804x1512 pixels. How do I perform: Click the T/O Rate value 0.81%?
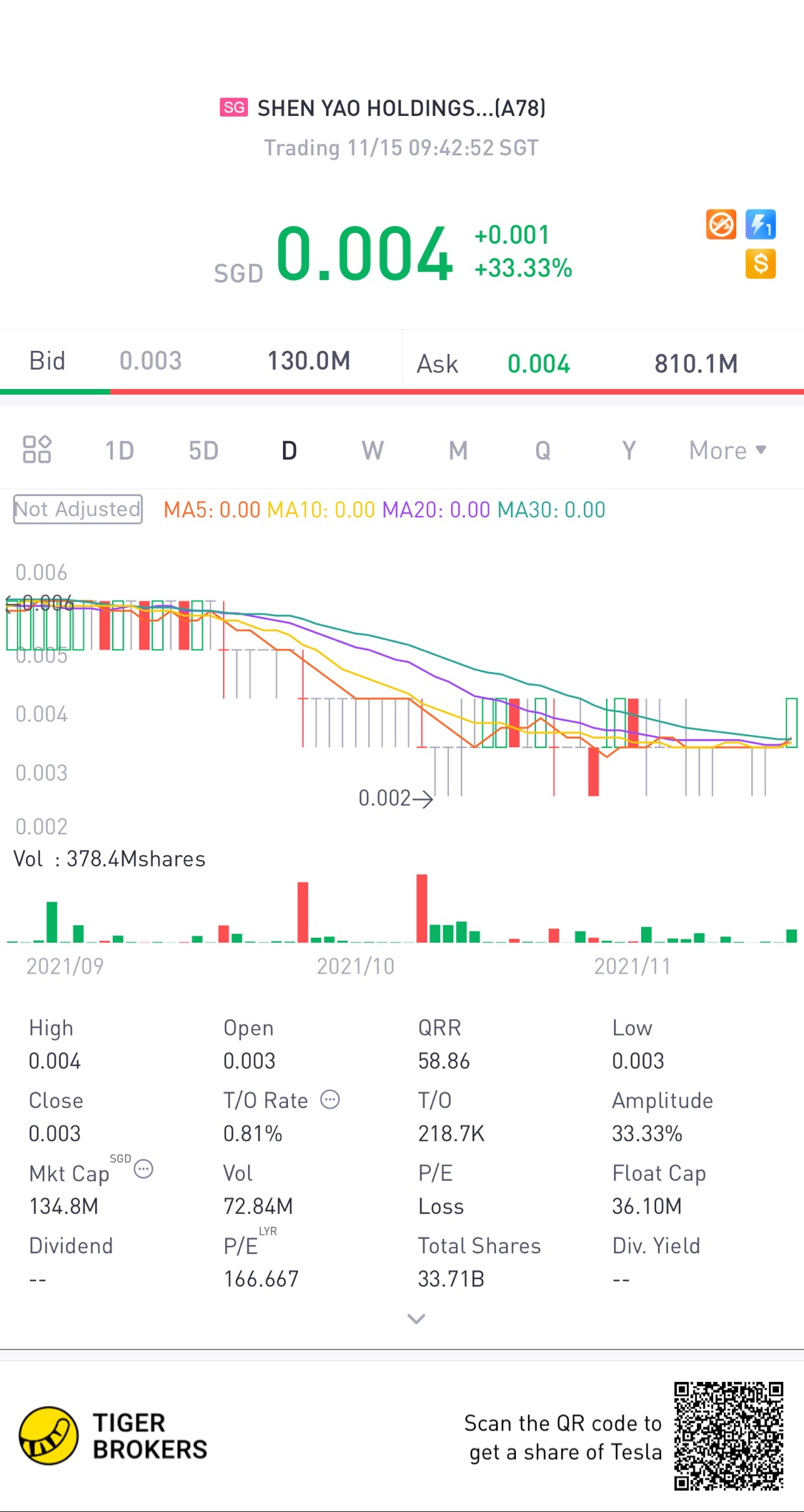[x=252, y=1134]
